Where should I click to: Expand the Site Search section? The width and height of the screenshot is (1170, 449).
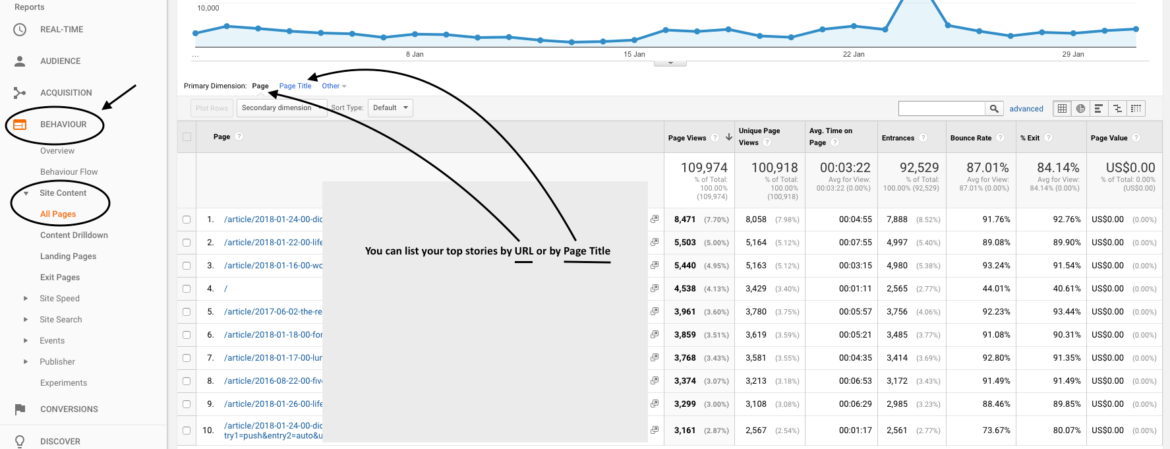tap(26, 319)
